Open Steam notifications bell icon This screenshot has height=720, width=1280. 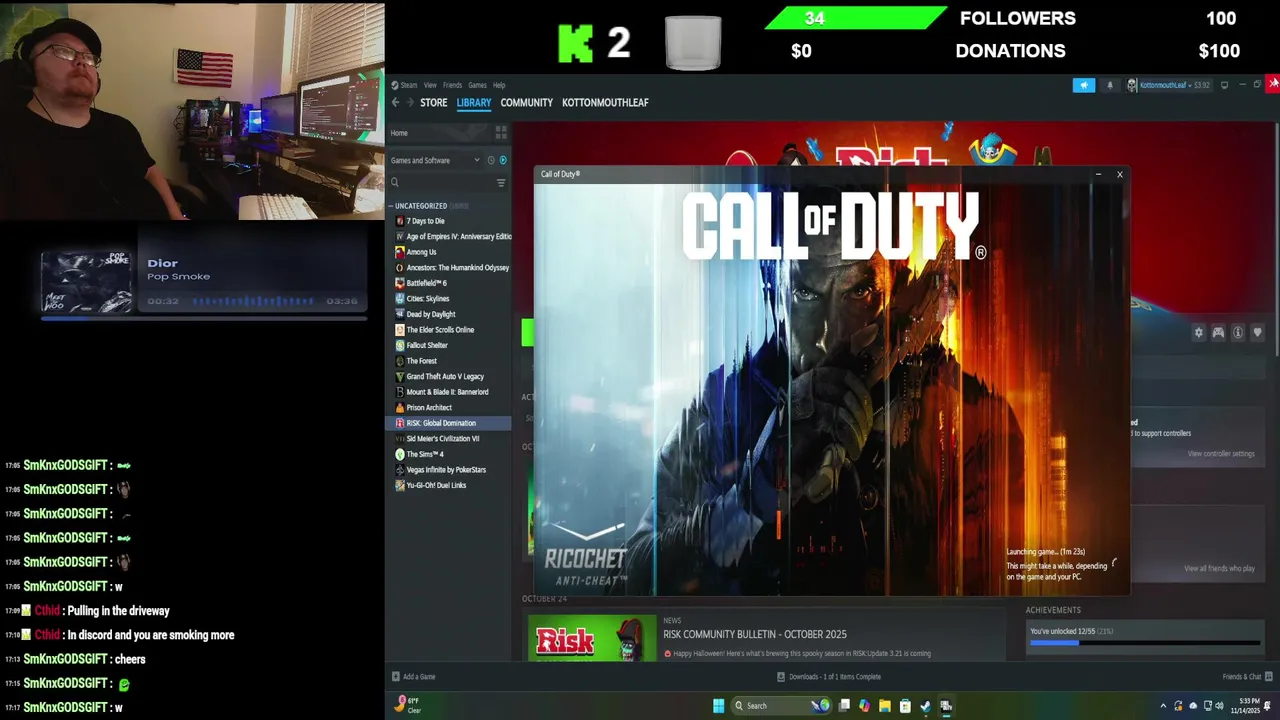[x=1110, y=85]
